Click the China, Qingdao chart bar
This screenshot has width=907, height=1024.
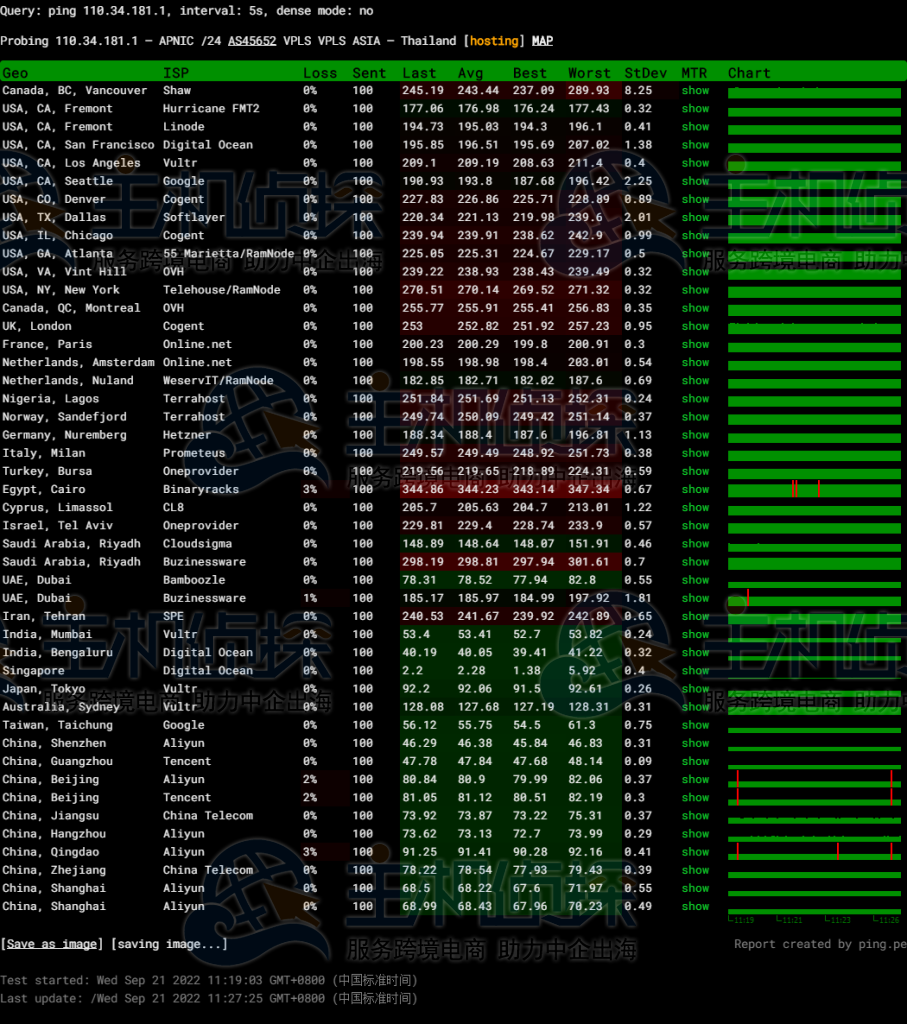point(814,852)
